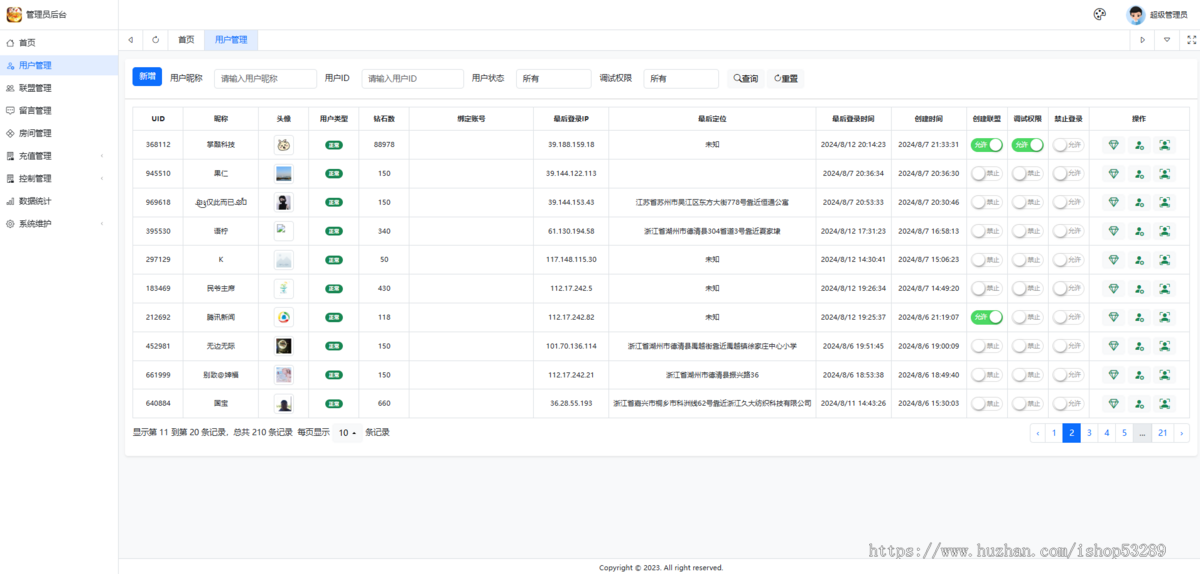Expand 控制管理 in the sidebar
Screen dimensions: 1200x574
pos(59,178)
